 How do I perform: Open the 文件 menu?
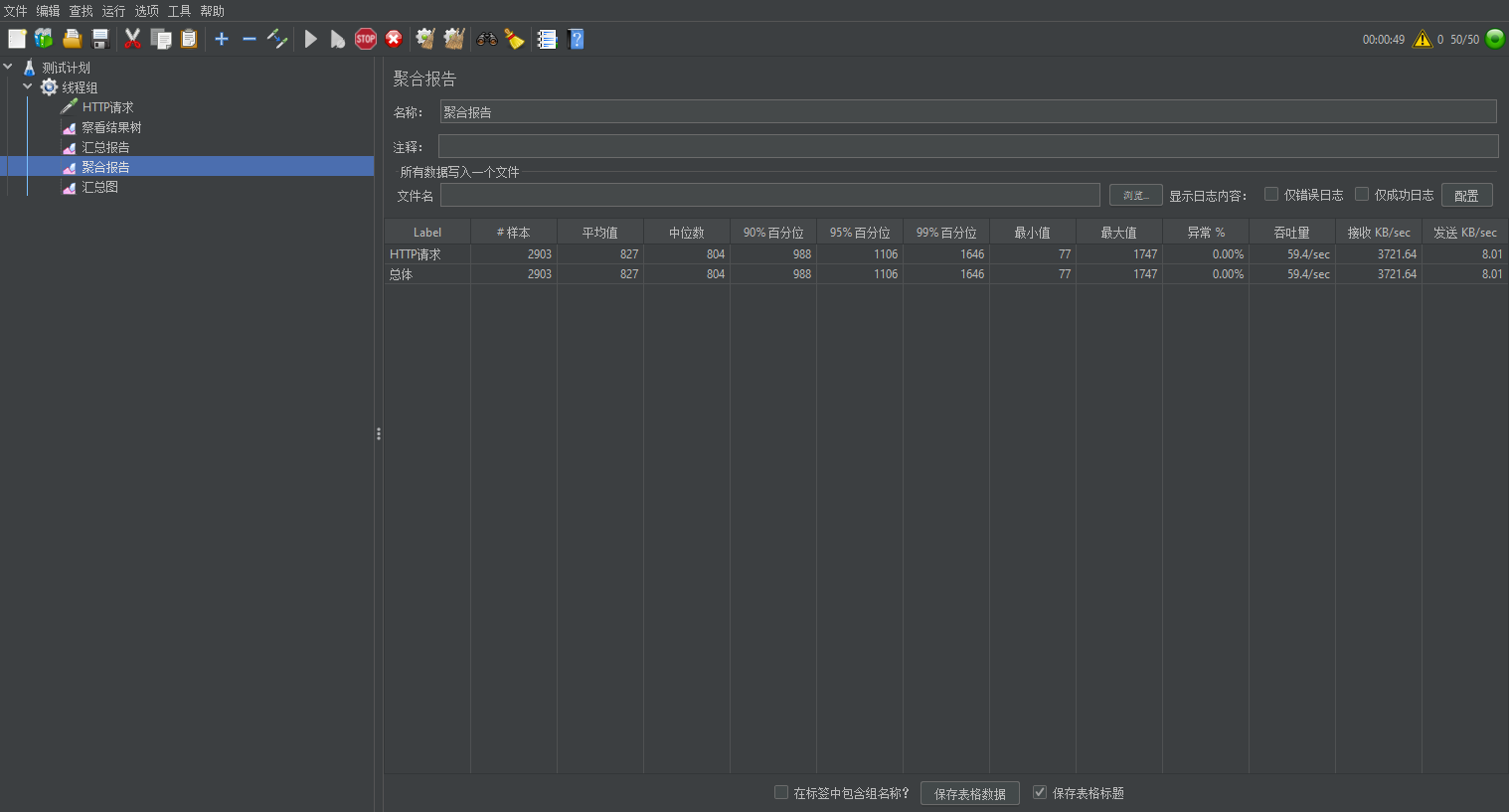pyautogui.click(x=16, y=11)
